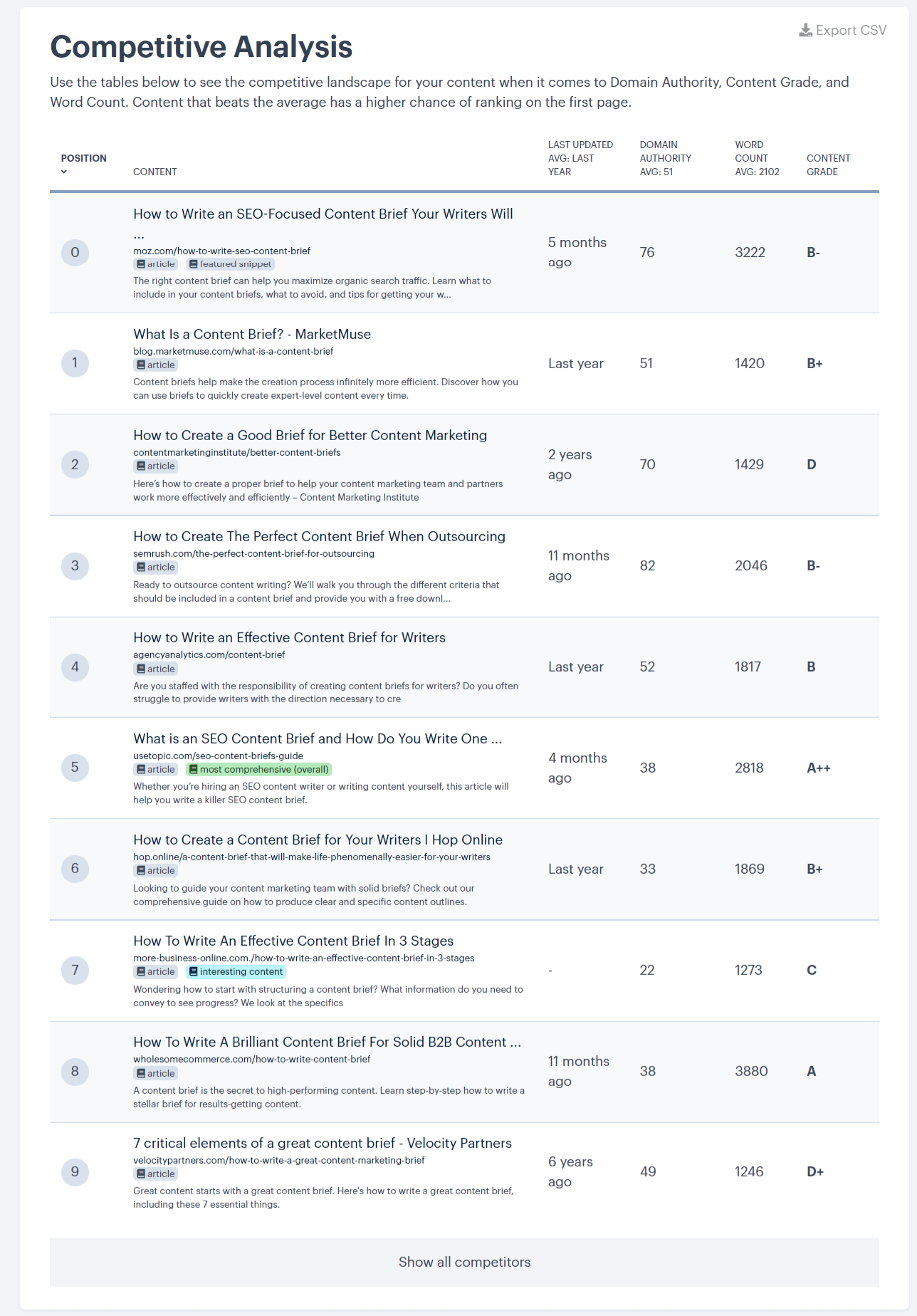Click word count value 3222
The height and width of the screenshot is (1316, 917).
pos(750,252)
